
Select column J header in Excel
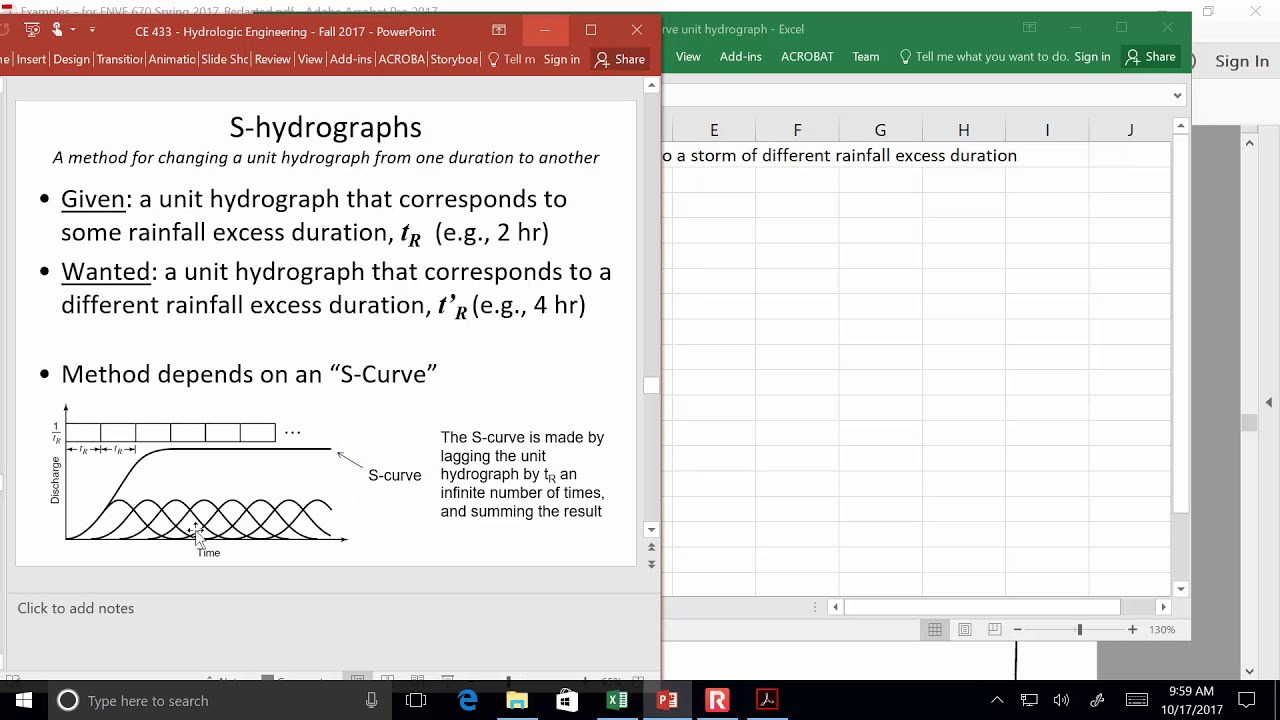tap(1130, 130)
